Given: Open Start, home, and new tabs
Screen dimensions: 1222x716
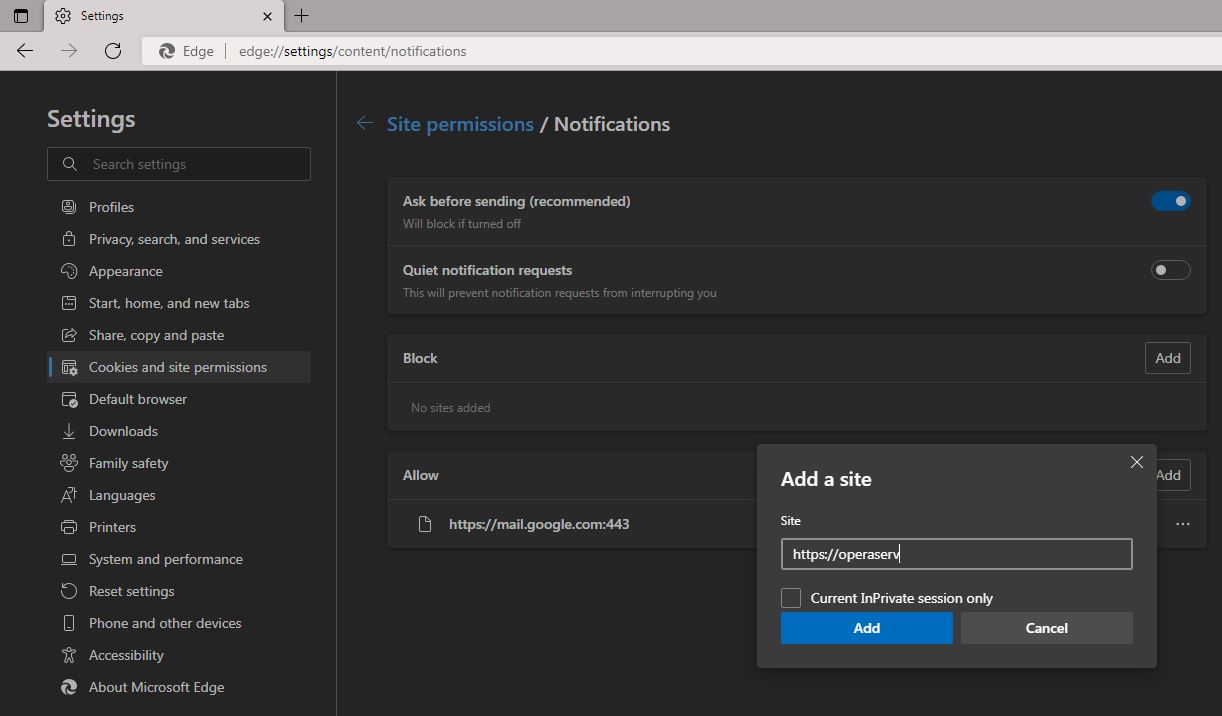Looking at the screenshot, I should pos(169,303).
